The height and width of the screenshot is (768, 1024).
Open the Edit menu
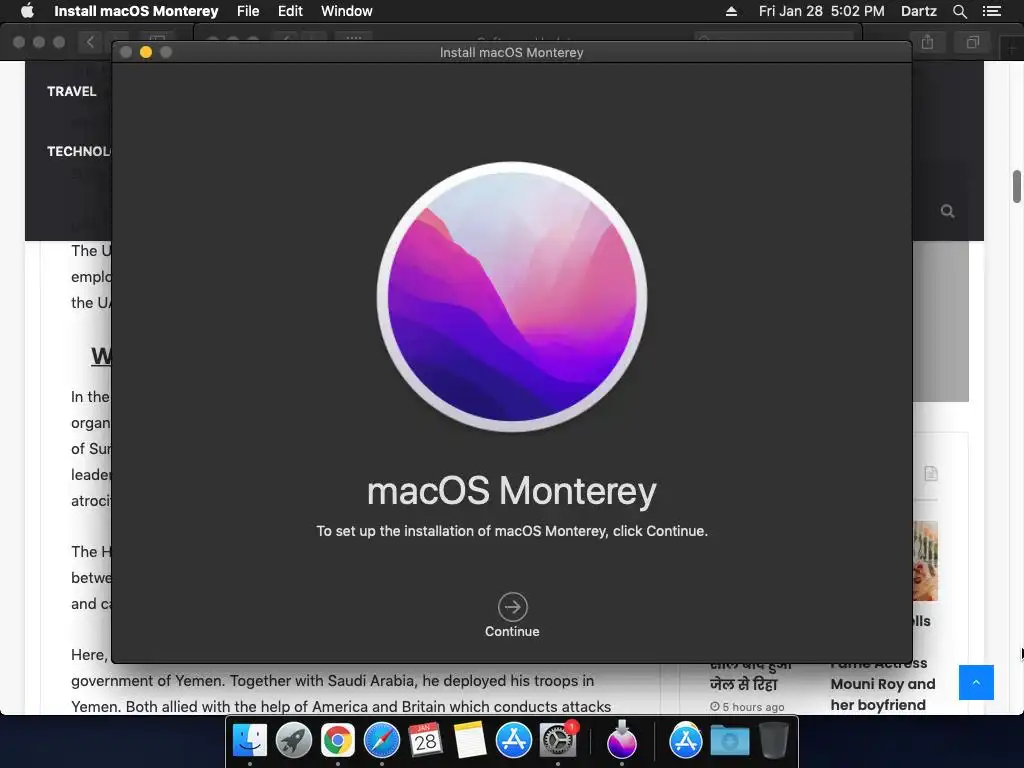click(290, 11)
